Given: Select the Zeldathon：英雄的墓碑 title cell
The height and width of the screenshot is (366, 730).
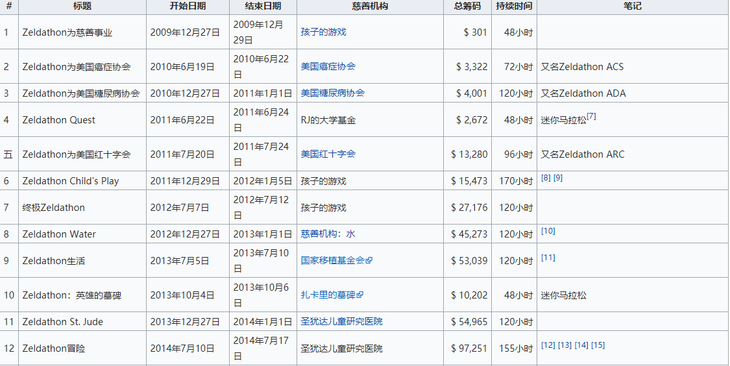Looking at the screenshot, I should (82, 295).
